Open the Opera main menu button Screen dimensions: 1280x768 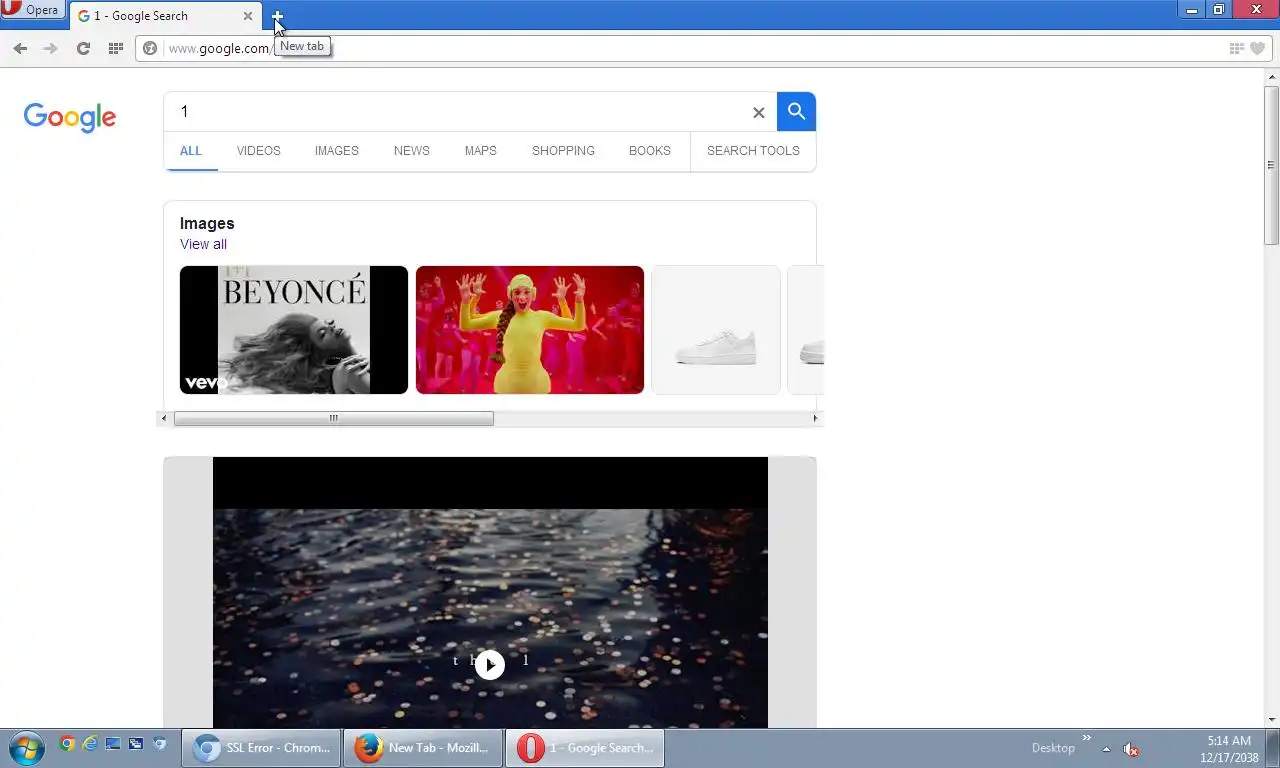click(32, 10)
